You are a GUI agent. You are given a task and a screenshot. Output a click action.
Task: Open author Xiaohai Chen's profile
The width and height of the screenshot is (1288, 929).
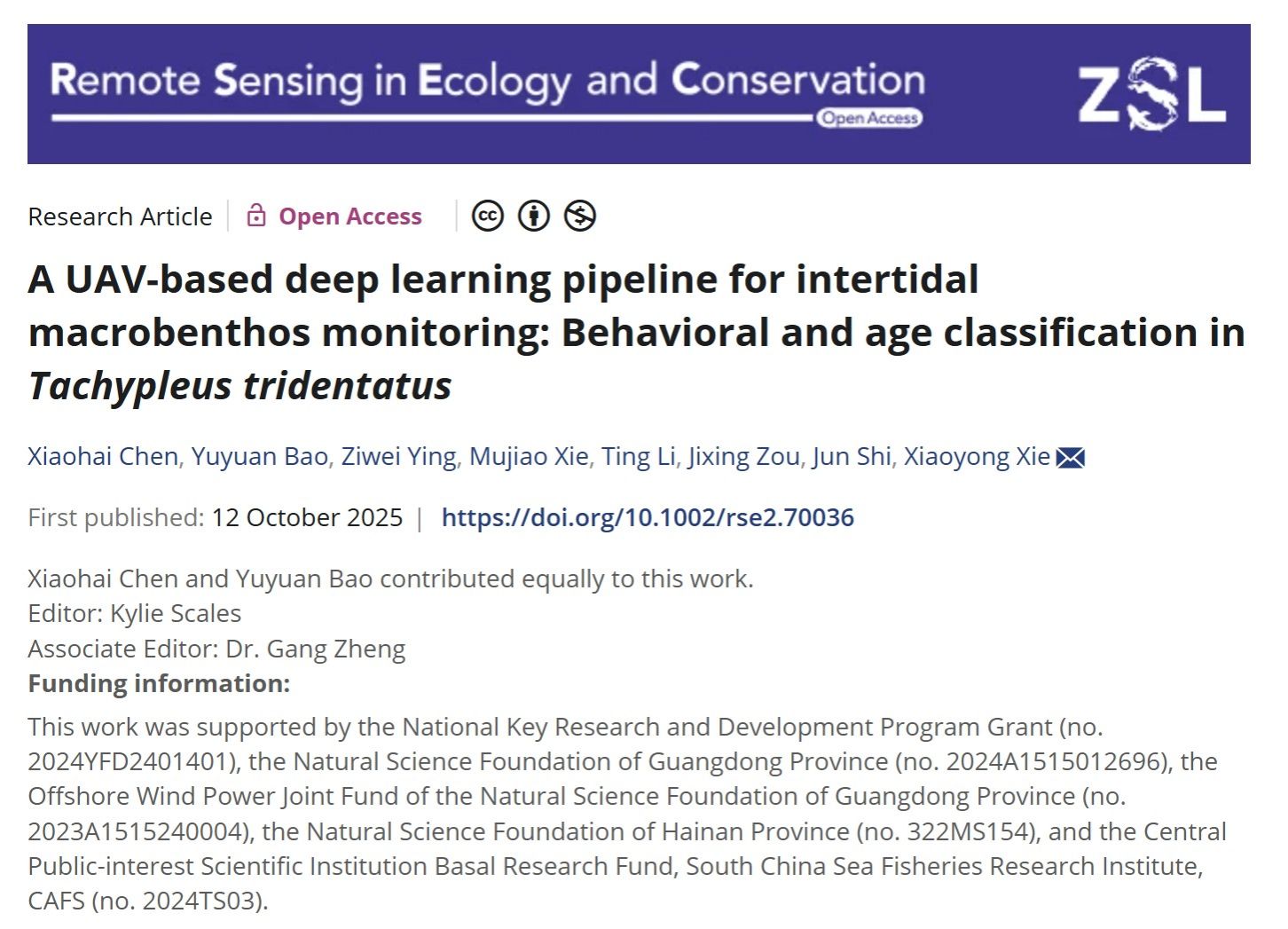[103, 456]
